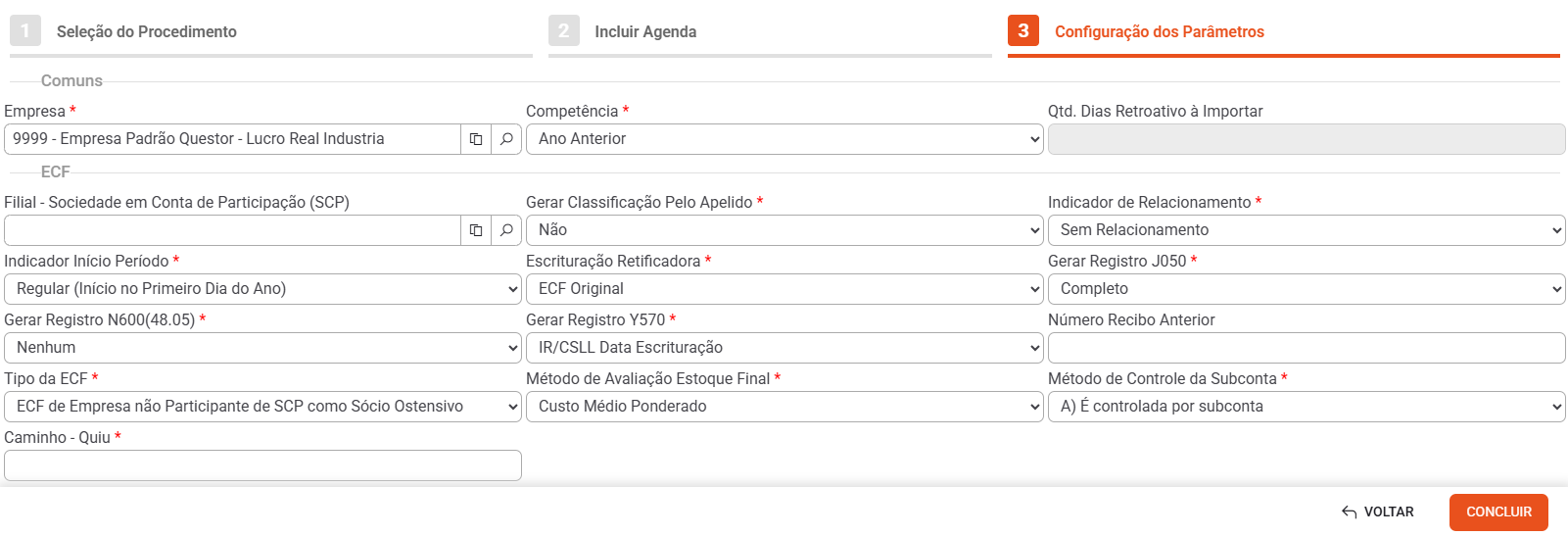Click the Voltar button

(1378, 512)
